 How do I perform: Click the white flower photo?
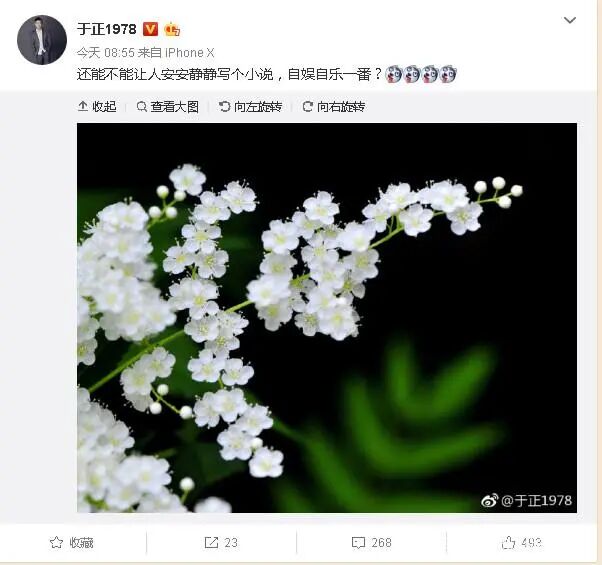pos(327,318)
